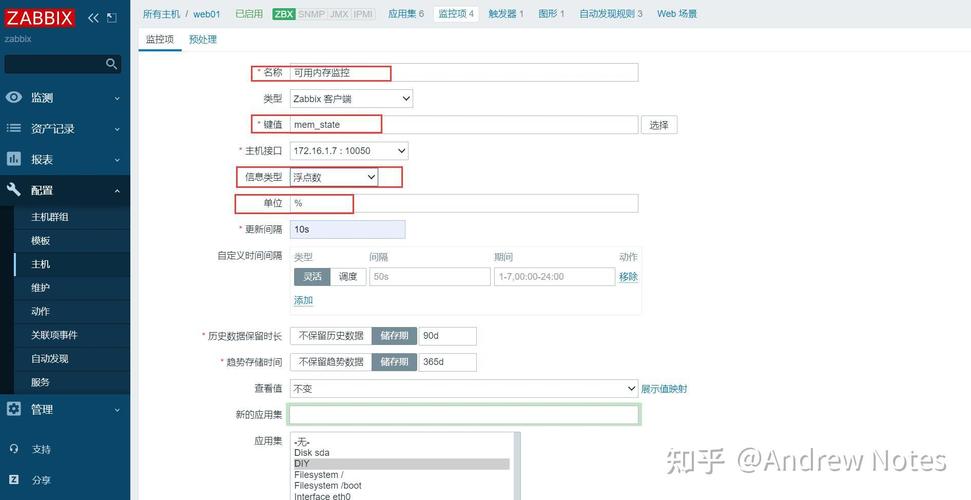The image size is (971, 500).
Task: Open 应用集 6 in host navigation
Action: [x=406, y=14]
